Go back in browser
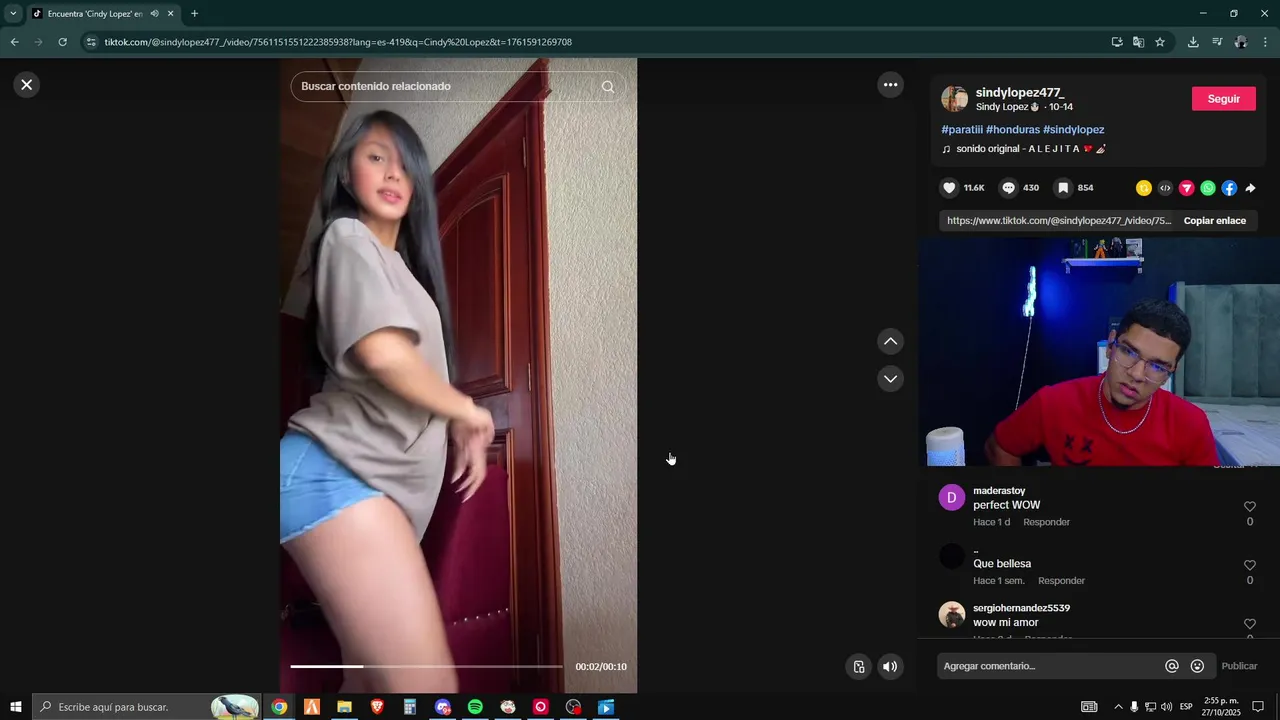 pos(14,42)
